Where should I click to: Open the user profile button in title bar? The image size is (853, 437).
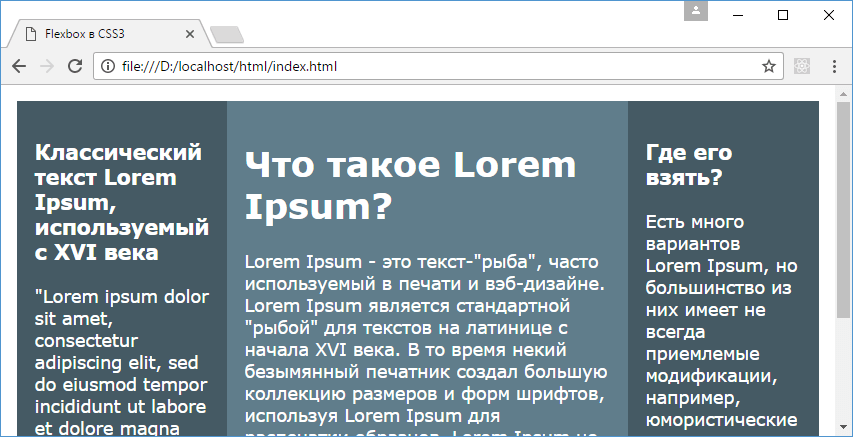pos(696,12)
